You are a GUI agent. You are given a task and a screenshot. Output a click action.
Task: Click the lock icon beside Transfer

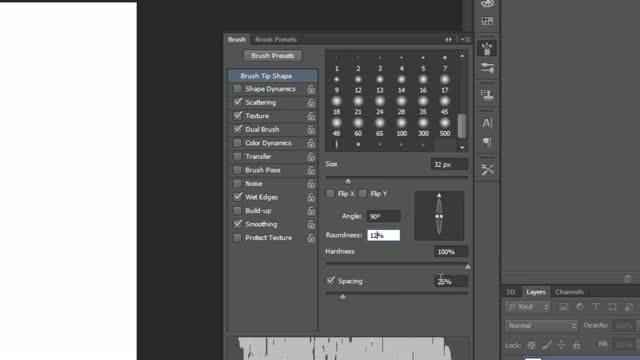click(311, 157)
